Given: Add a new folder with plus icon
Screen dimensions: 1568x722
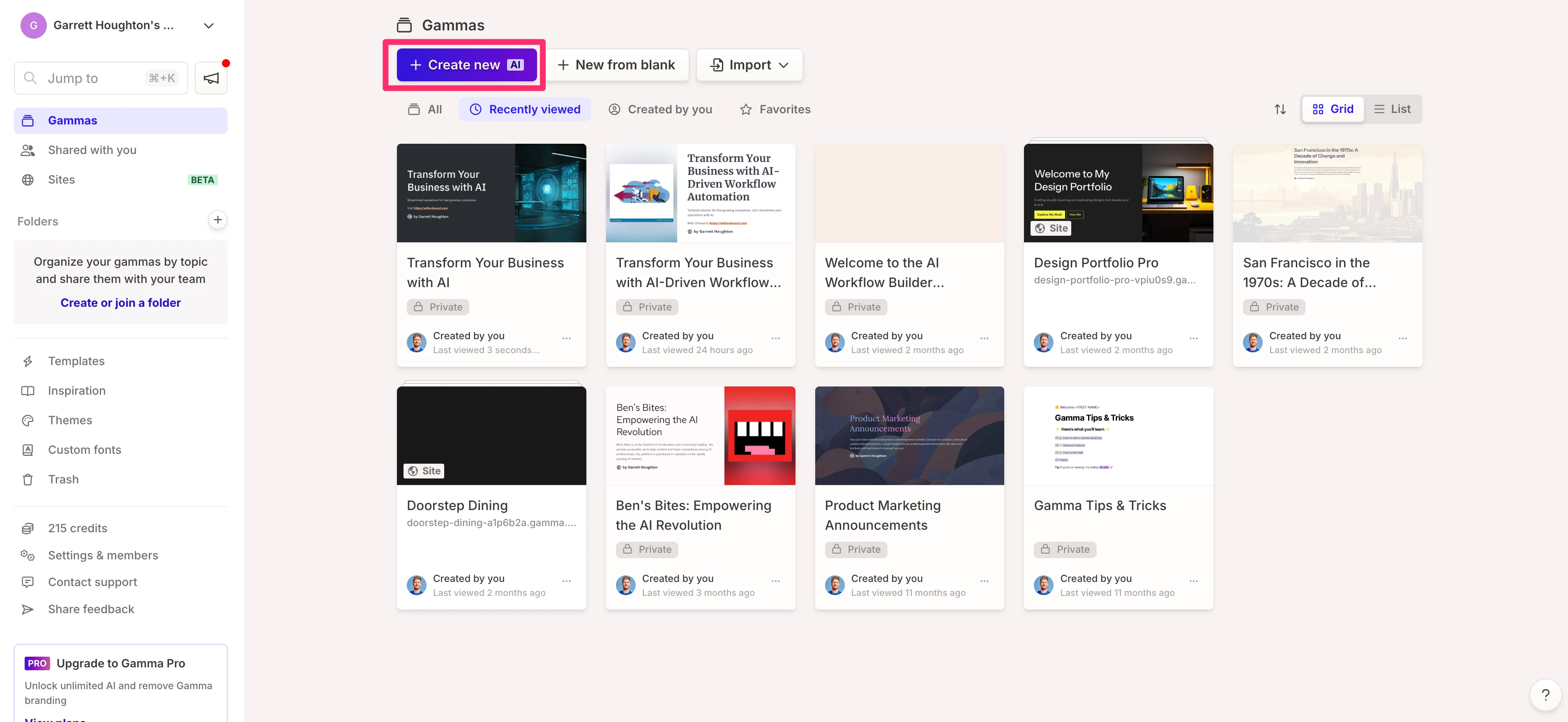Looking at the screenshot, I should coord(217,220).
